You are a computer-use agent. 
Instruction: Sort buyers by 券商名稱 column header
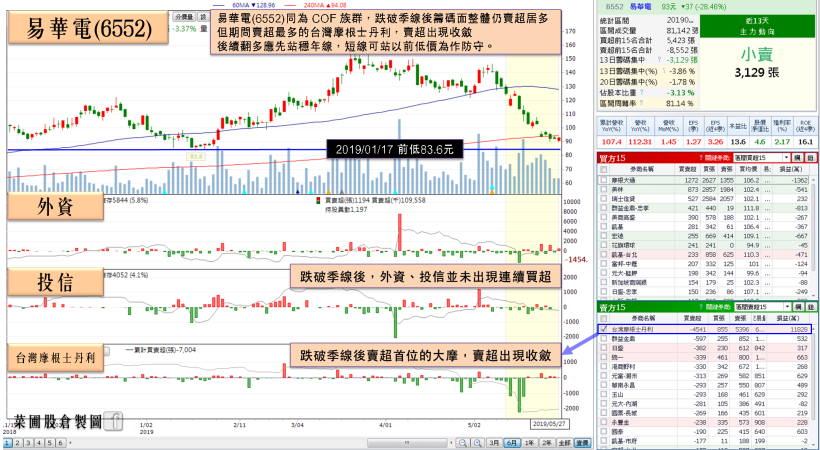tap(642, 170)
